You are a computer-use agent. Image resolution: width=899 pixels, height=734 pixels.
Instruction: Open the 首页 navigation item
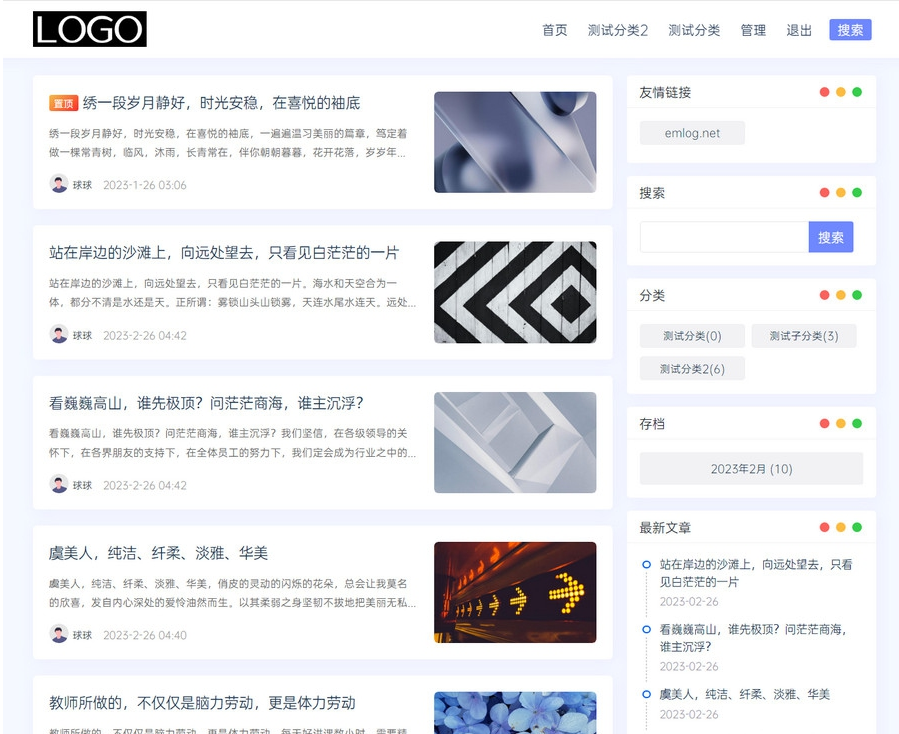point(554,30)
